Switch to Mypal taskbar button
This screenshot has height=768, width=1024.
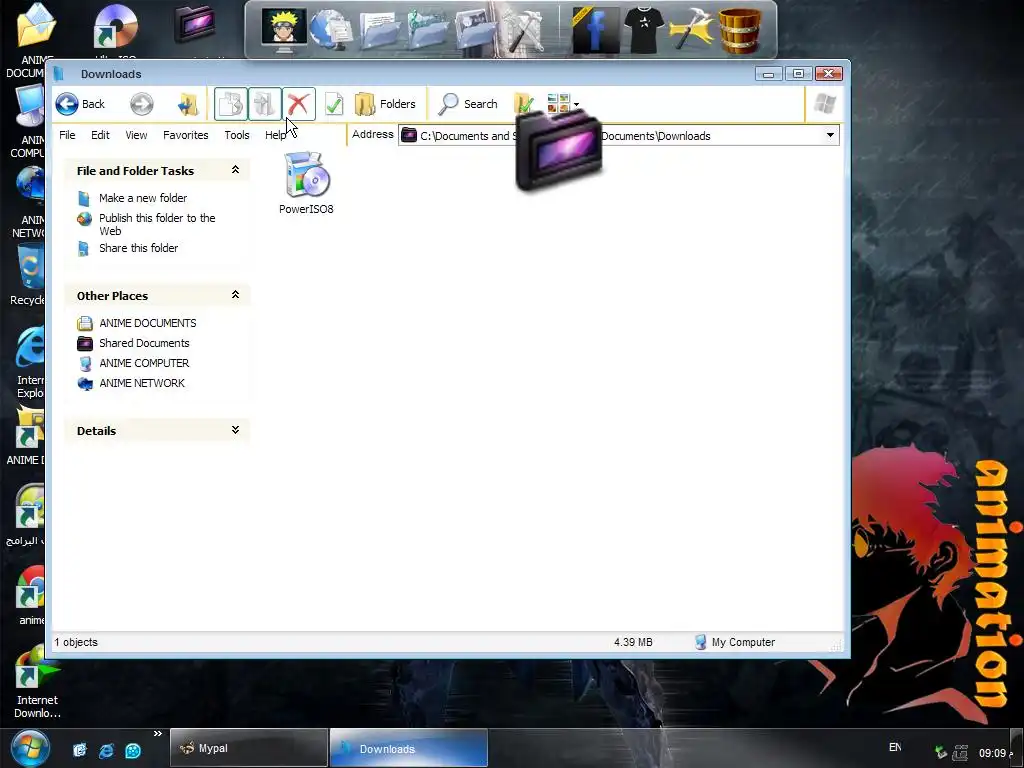(x=249, y=748)
